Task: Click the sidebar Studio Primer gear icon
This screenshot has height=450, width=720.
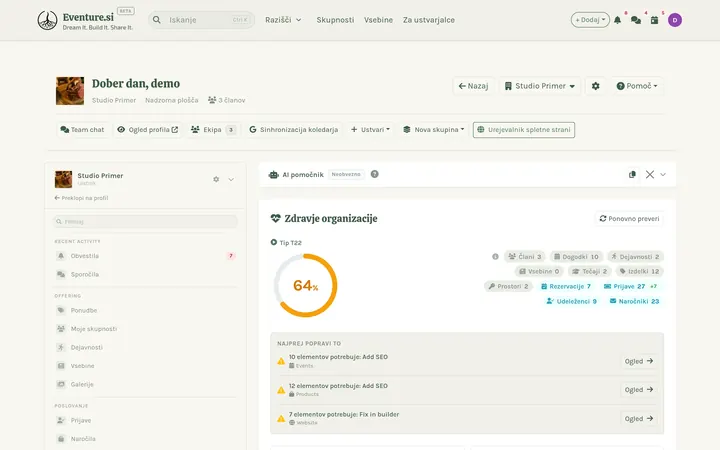Action: pos(216,179)
